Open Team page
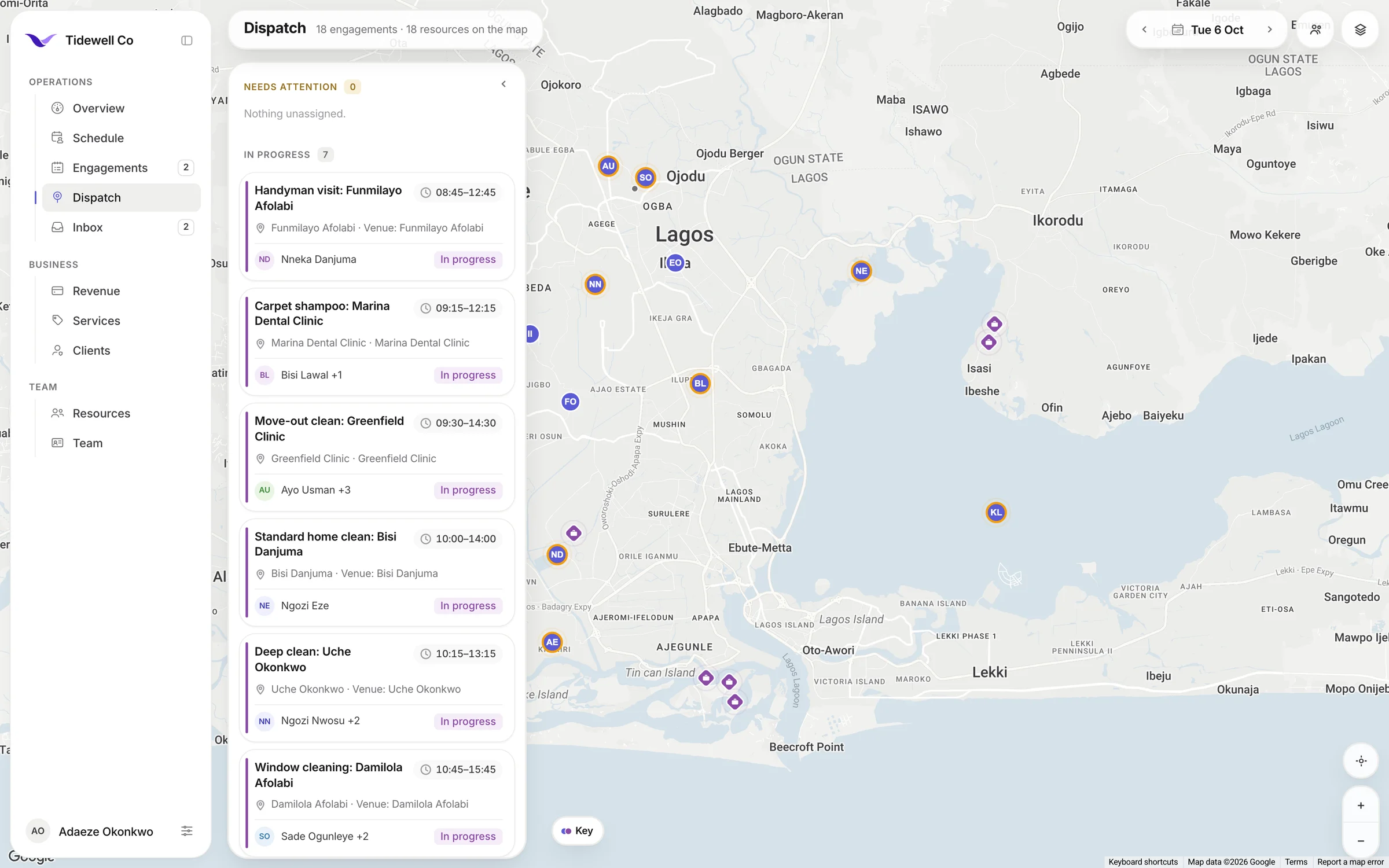 tap(122, 443)
